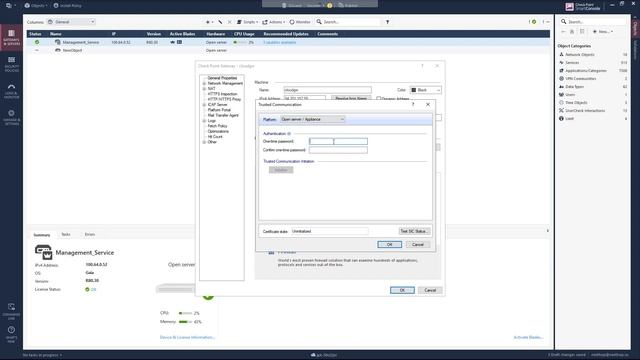The width and height of the screenshot is (640, 360).
Task: Open the Color Black dropdown
Action: pyautogui.click(x=425, y=90)
